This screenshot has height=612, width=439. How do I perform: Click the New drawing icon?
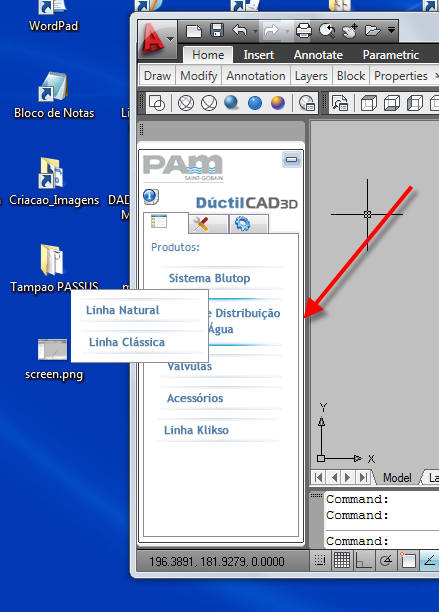tap(194, 30)
